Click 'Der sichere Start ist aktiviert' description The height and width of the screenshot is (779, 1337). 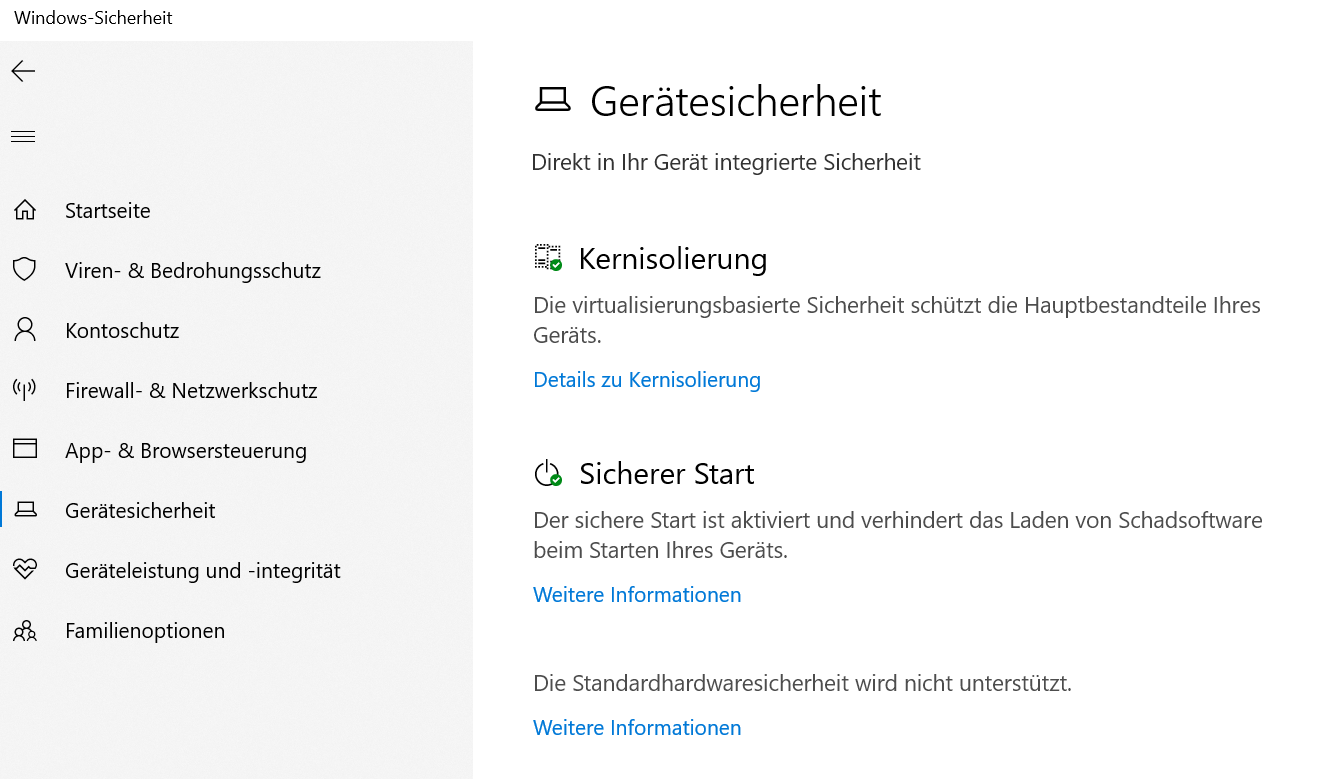click(x=898, y=535)
